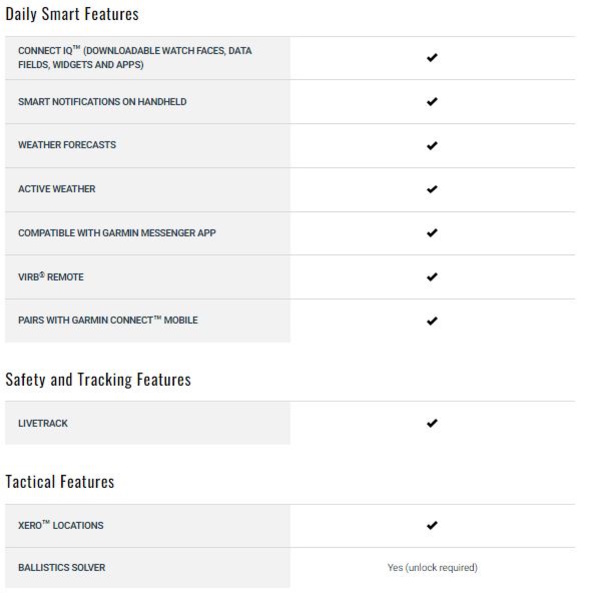The width and height of the screenshot is (600, 600).
Task: Select the Weather Forecasts checkmark
Action: tap(432, 146)
